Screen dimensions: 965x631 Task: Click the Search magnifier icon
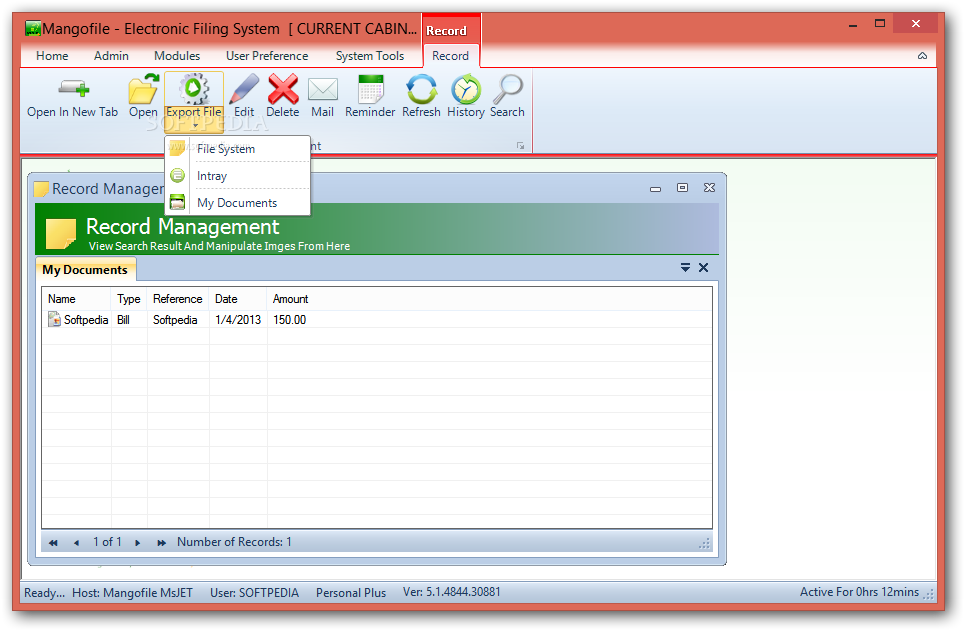click(508, 89)
